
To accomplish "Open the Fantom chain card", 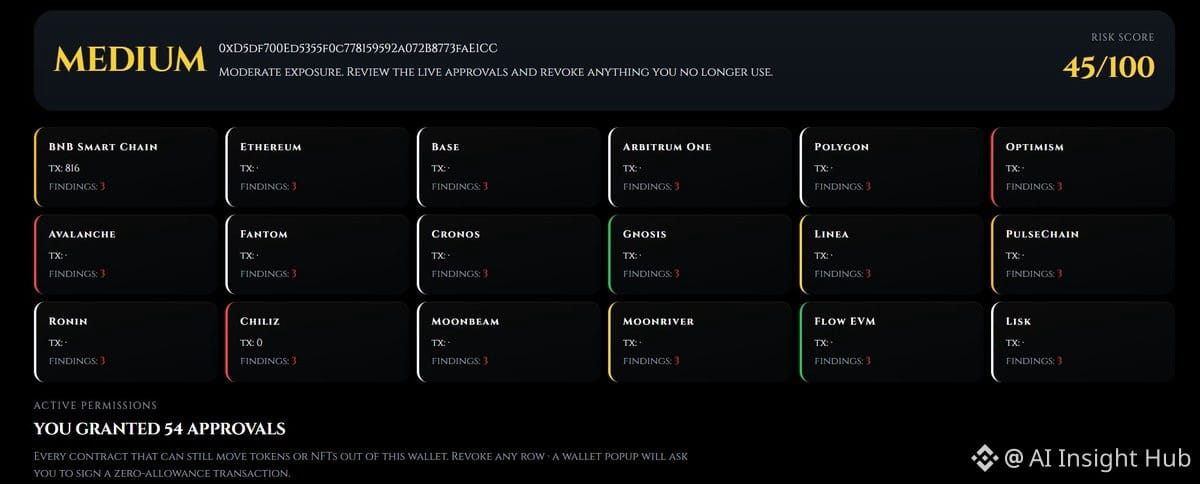I will click(x=317, y=254).
